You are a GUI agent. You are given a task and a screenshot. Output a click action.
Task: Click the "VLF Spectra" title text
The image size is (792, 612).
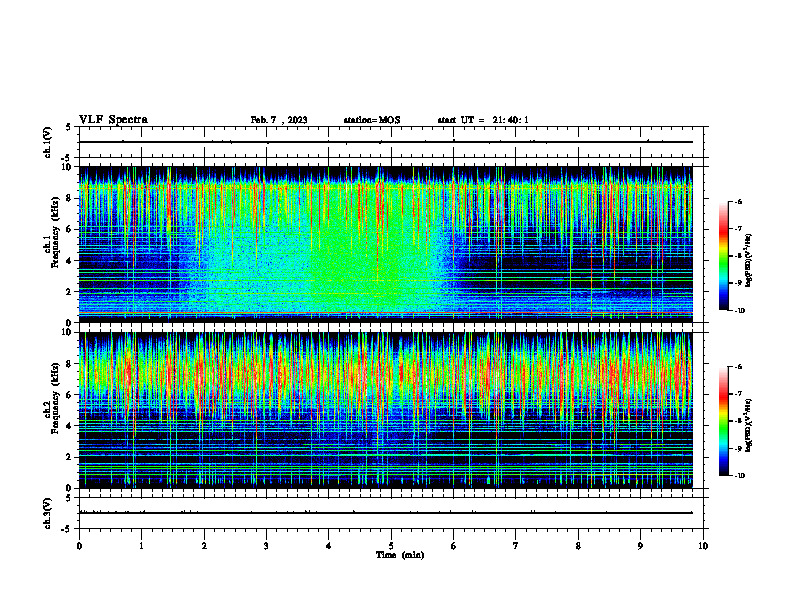(x=113, y=120)
